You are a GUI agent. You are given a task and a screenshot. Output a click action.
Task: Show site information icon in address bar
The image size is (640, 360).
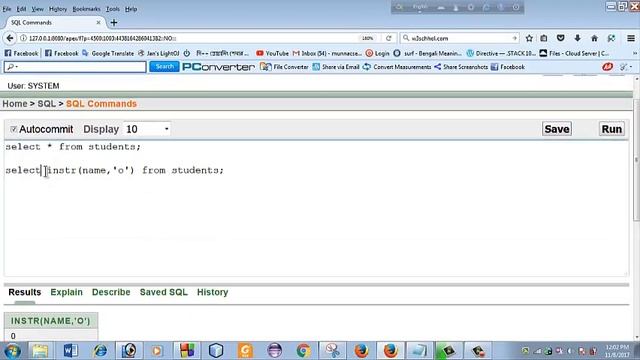23,38
